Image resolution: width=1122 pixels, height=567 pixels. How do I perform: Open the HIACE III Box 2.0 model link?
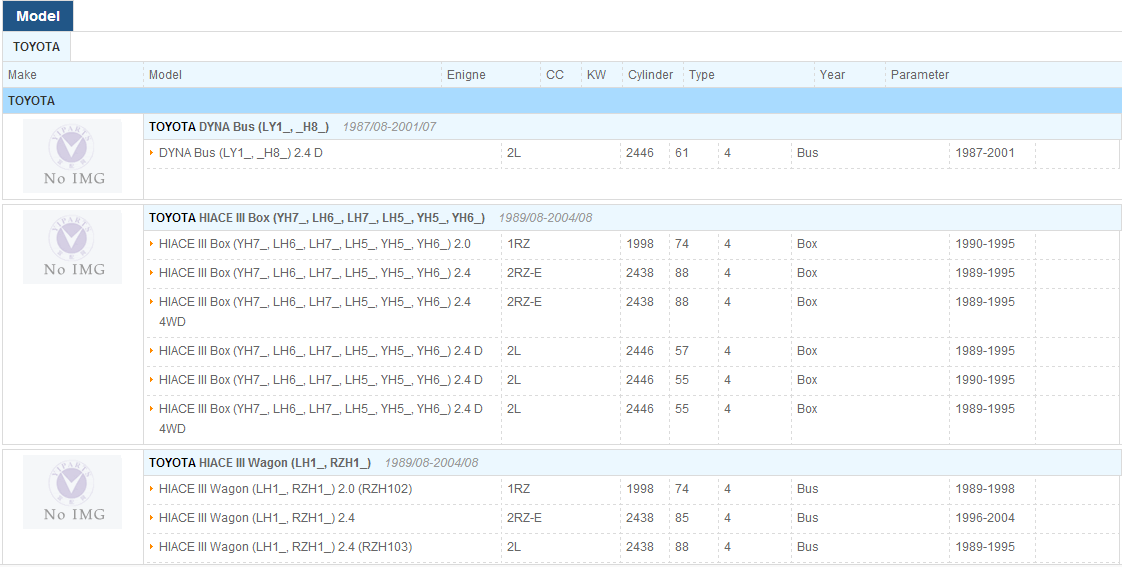click(315, 243)
